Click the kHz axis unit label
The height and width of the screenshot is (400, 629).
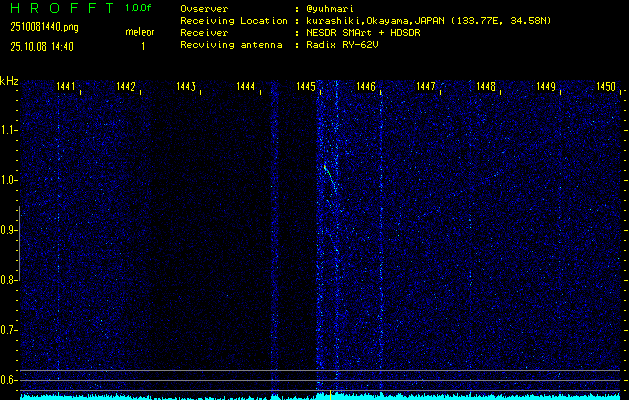coord(9,81)
